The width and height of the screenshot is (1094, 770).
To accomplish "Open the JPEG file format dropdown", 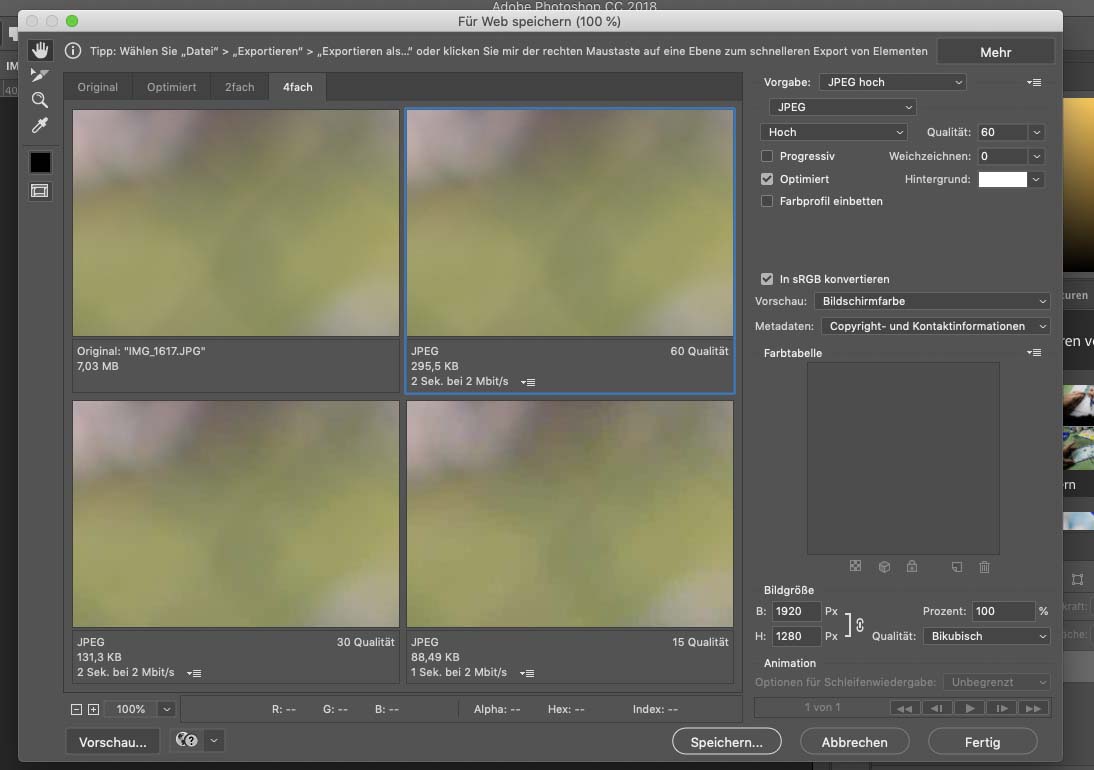I will pyautogui.click(x=842, y=107).
